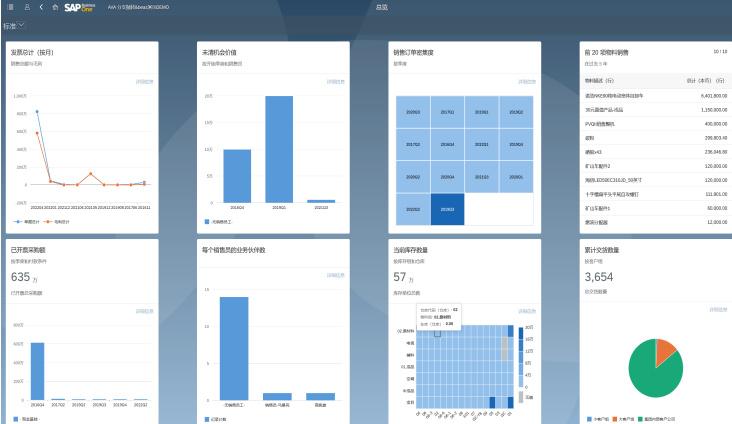The image size is (732, 424).
Task: Select the 矿山车配件1 row
Action: pos(656,208)
